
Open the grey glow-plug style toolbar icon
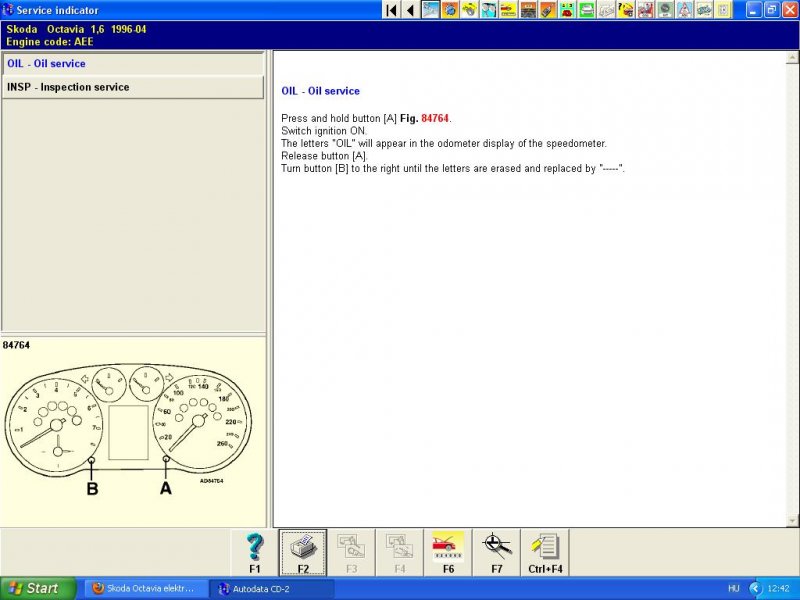pyautogui.click(x=705, y=10)
